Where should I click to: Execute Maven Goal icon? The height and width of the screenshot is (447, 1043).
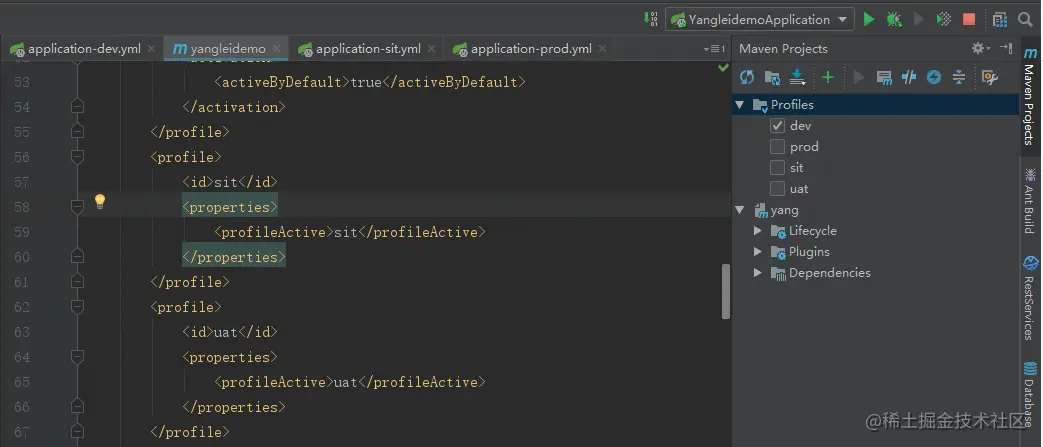pyautogui.click(x=884, y=78)
